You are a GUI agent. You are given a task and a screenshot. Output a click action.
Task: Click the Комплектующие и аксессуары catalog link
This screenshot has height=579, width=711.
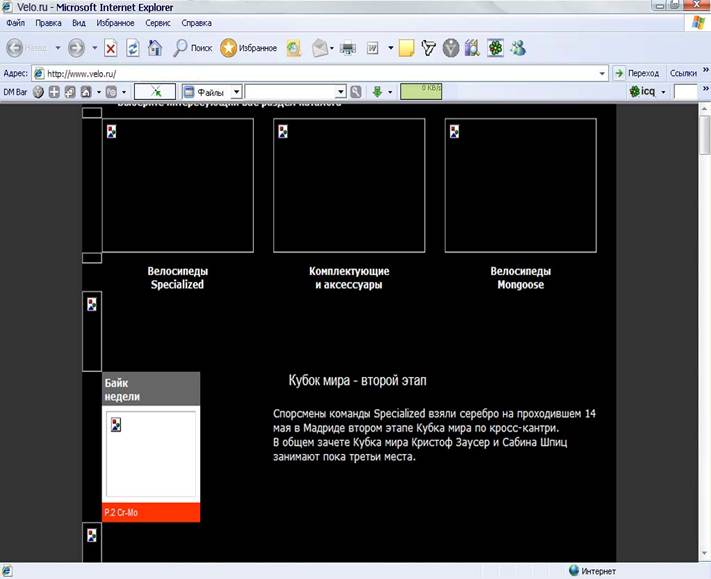click(349, 278)
